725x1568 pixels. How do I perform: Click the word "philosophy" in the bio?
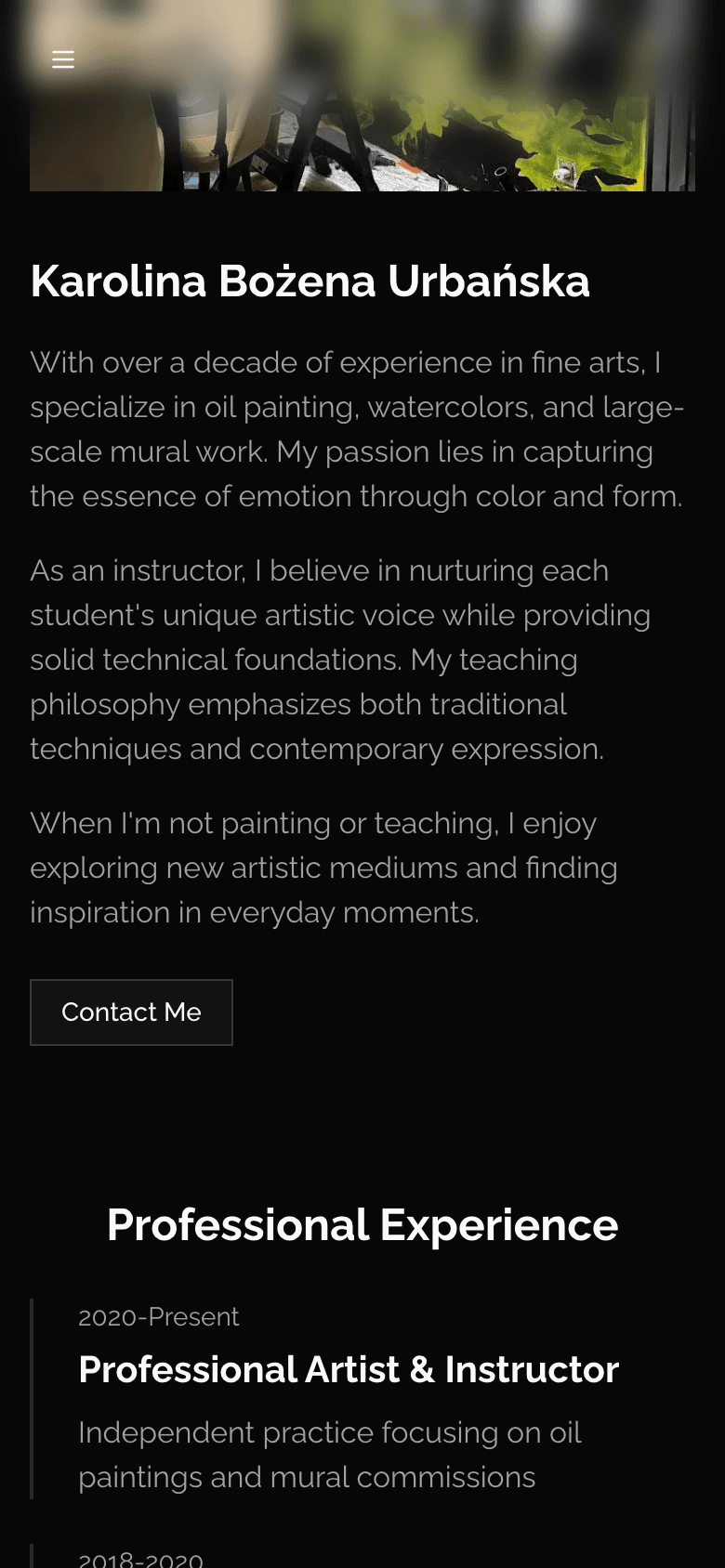coord(104,704)
